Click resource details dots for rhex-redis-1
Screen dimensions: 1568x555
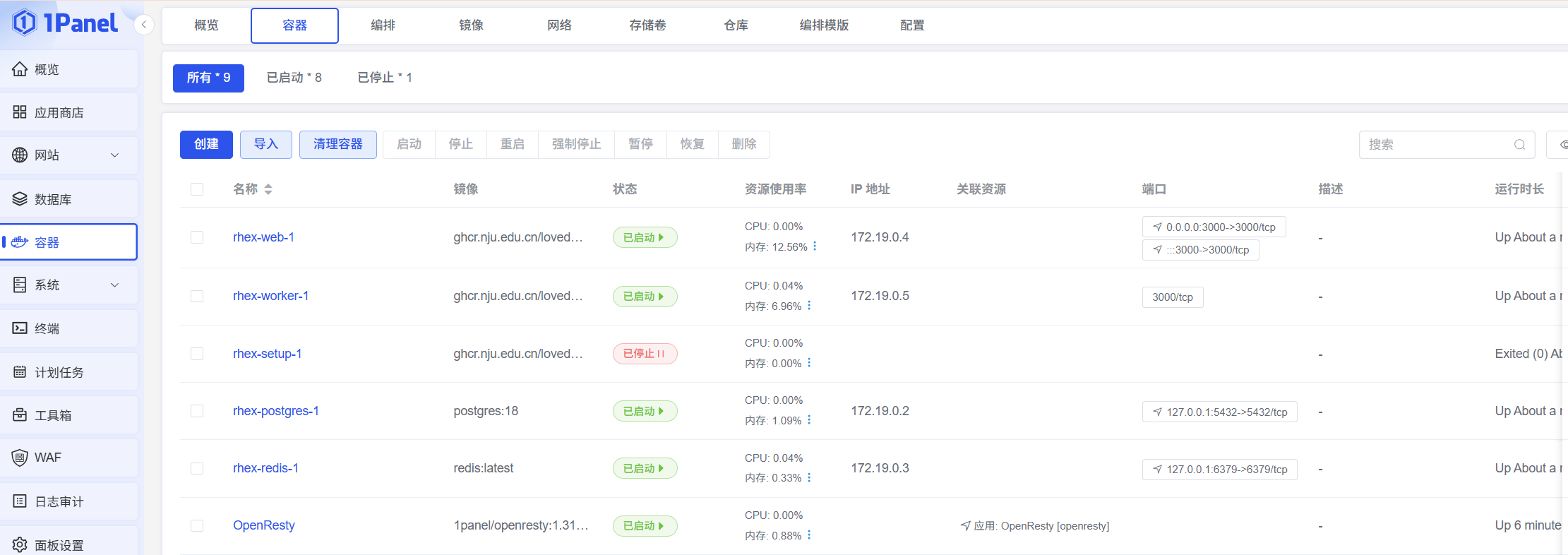point(809,478)
